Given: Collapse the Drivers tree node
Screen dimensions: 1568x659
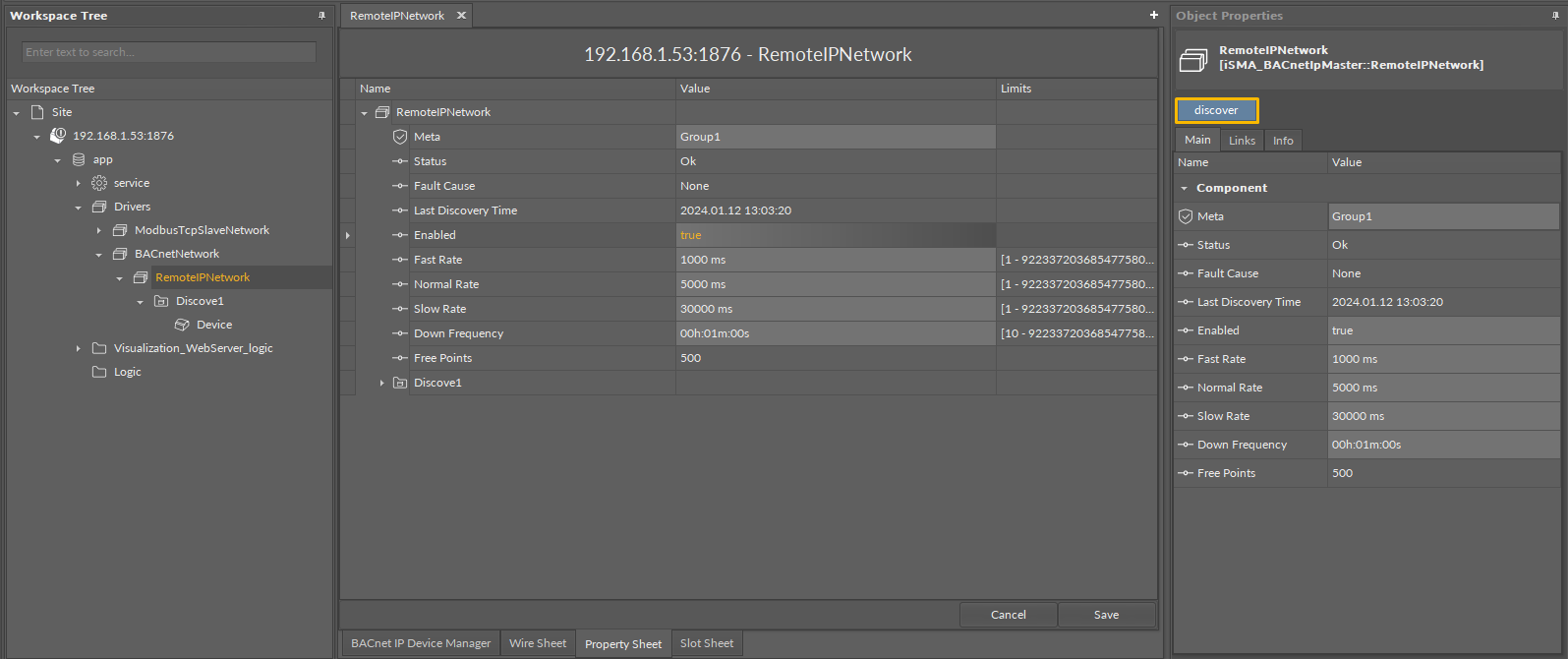Looking at the screenshot, I should [x=79, y=208].
